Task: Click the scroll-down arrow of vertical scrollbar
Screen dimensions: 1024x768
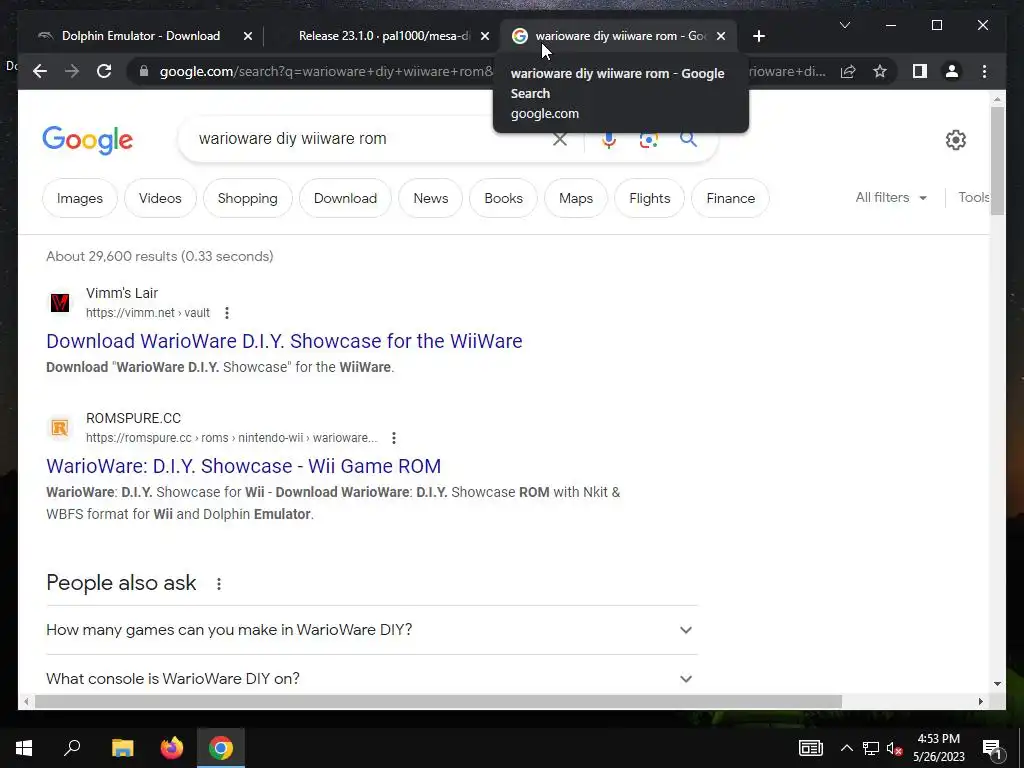Action: pos(997,684)
